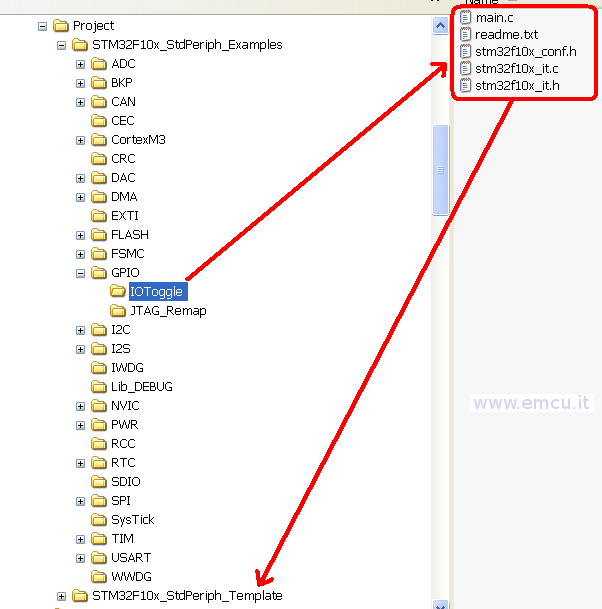Expand the PWR folder

[80, 426]
